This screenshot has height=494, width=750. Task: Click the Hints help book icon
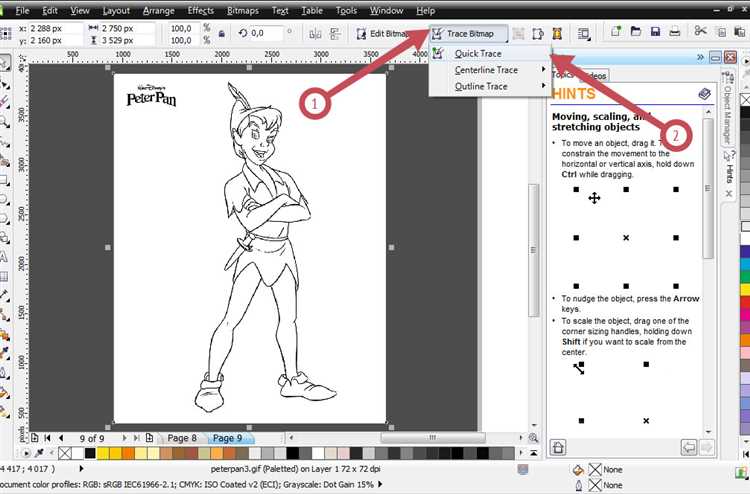704,94
